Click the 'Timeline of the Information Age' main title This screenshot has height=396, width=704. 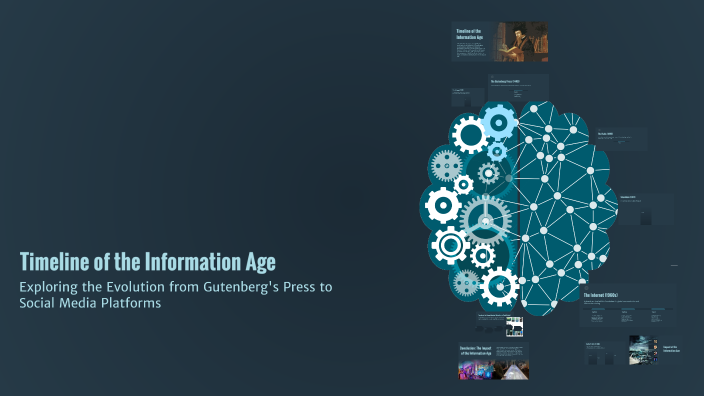click(147, 262)
